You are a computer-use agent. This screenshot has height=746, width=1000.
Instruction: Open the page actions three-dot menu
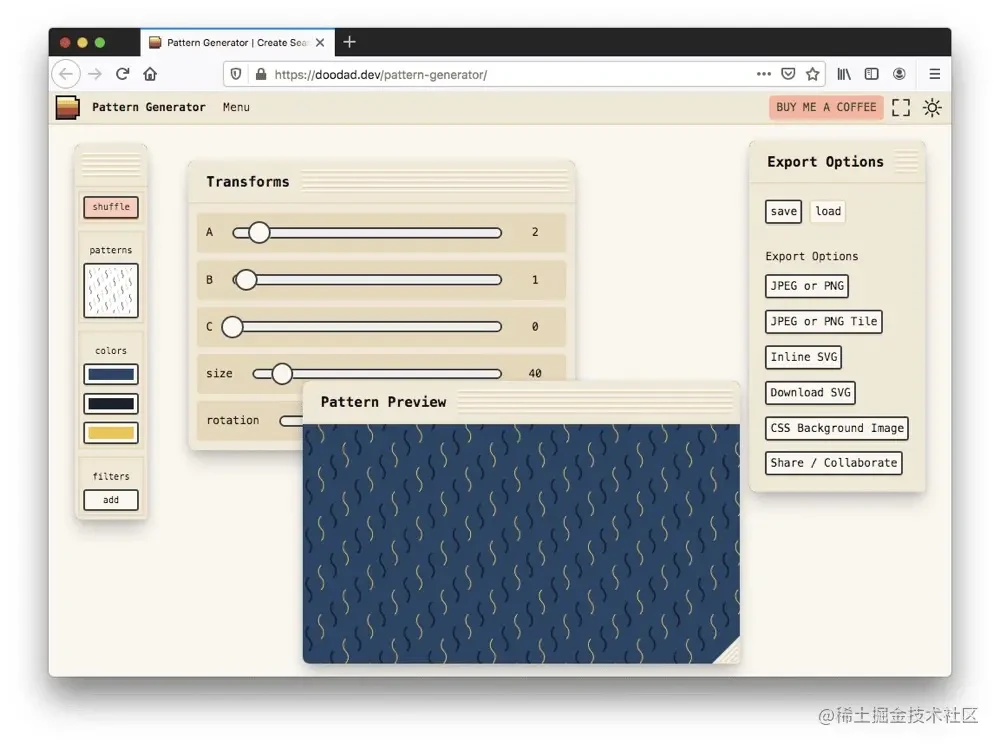point(763,74)
